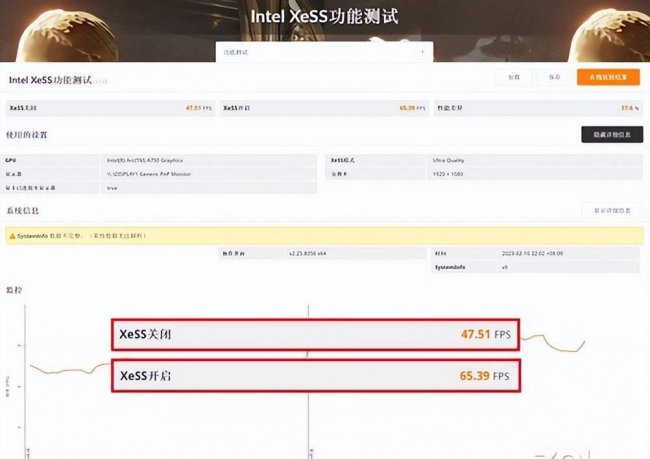Click the Intel XeSS功能测试 result title
The image size is (650, 459).
point(50,80)
